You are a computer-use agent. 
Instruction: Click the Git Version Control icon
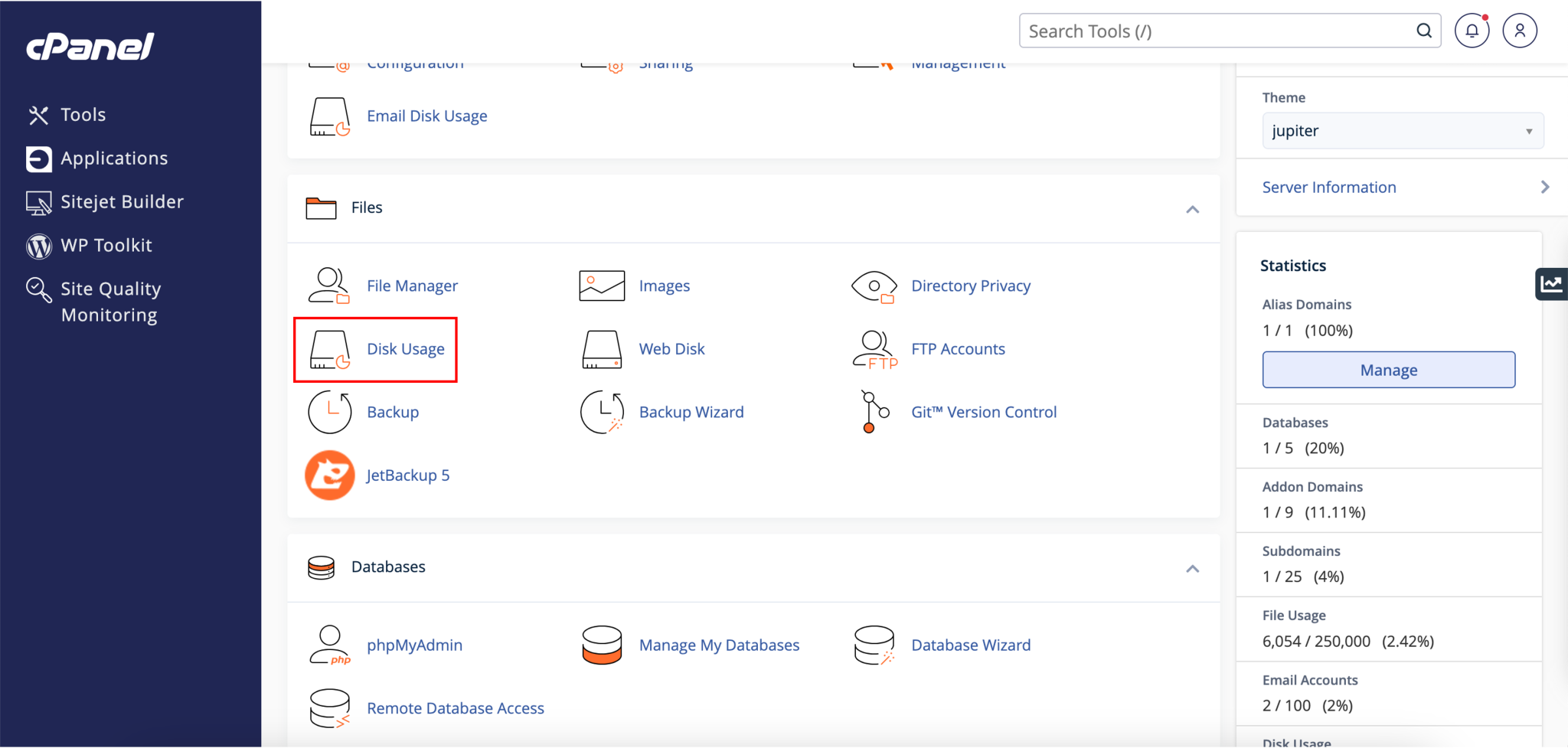(874, 412)
